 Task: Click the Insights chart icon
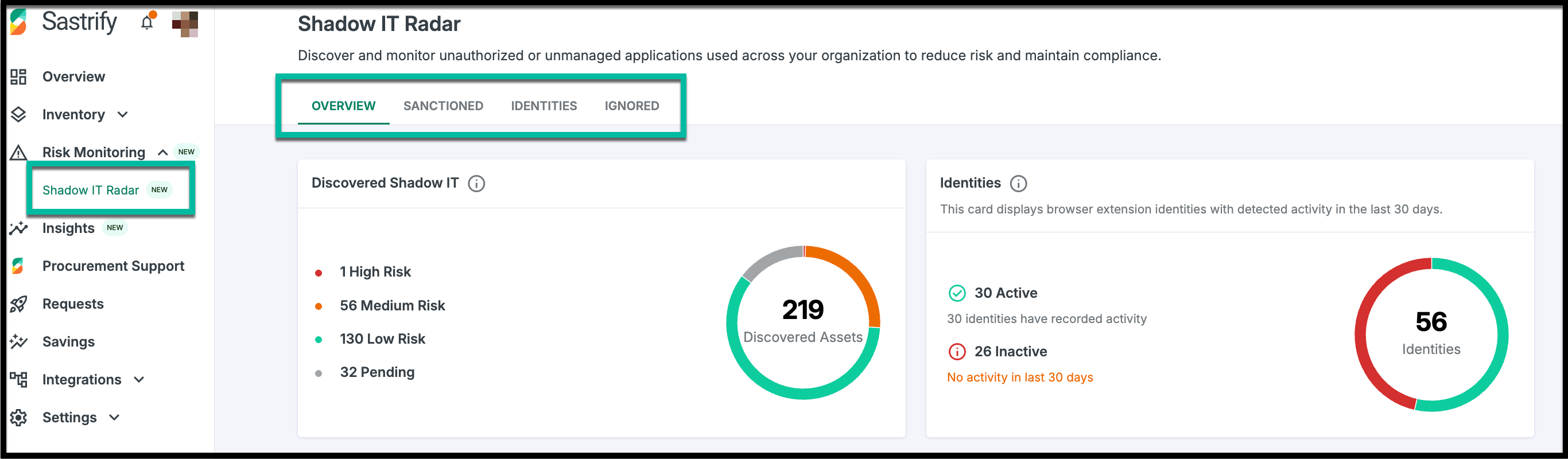coord(19,228)
